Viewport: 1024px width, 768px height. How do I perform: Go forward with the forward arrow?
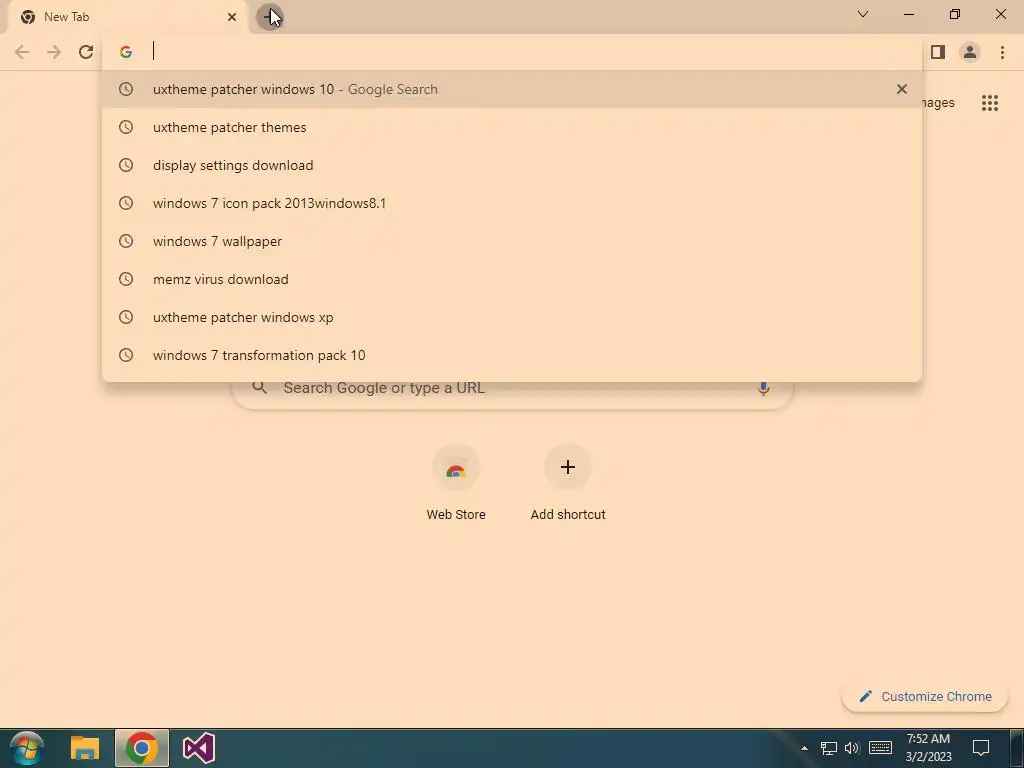54,52
